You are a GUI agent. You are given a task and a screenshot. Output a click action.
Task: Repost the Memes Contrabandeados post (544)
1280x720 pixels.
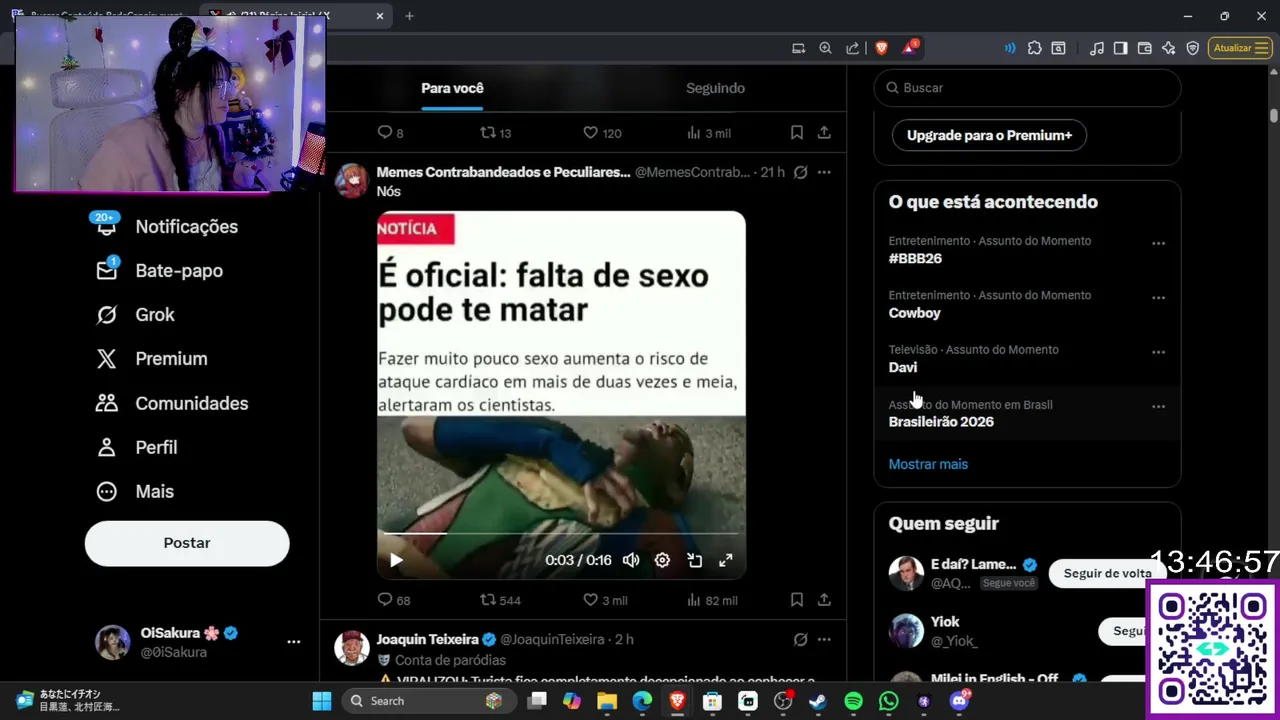tap(501, 600)
